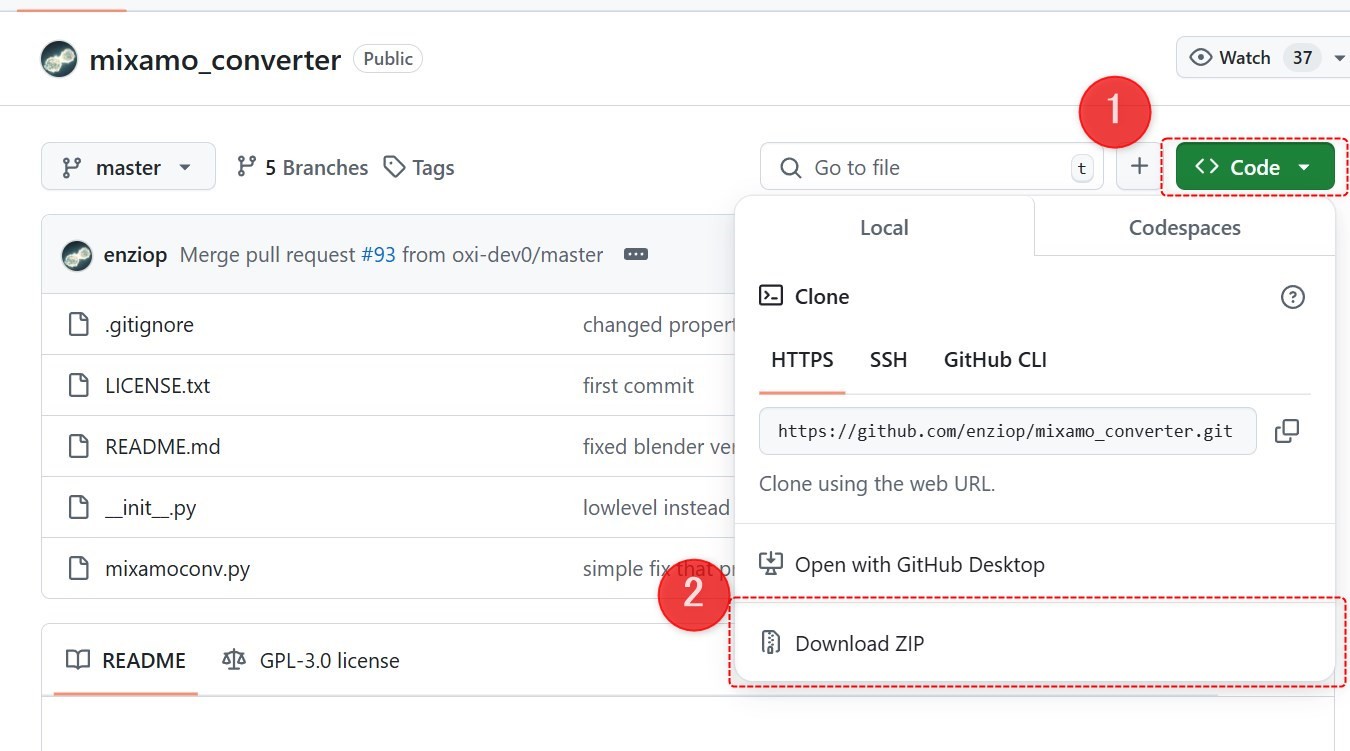1350x751 pixels.
Task: Open the .gitignore file
Action: pos(149,325)
